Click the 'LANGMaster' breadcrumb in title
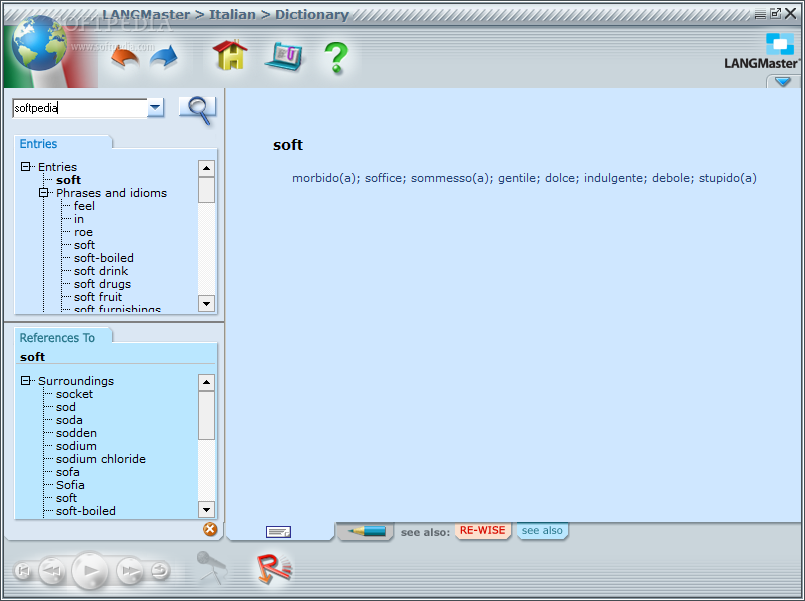 (x=146, y=14)
